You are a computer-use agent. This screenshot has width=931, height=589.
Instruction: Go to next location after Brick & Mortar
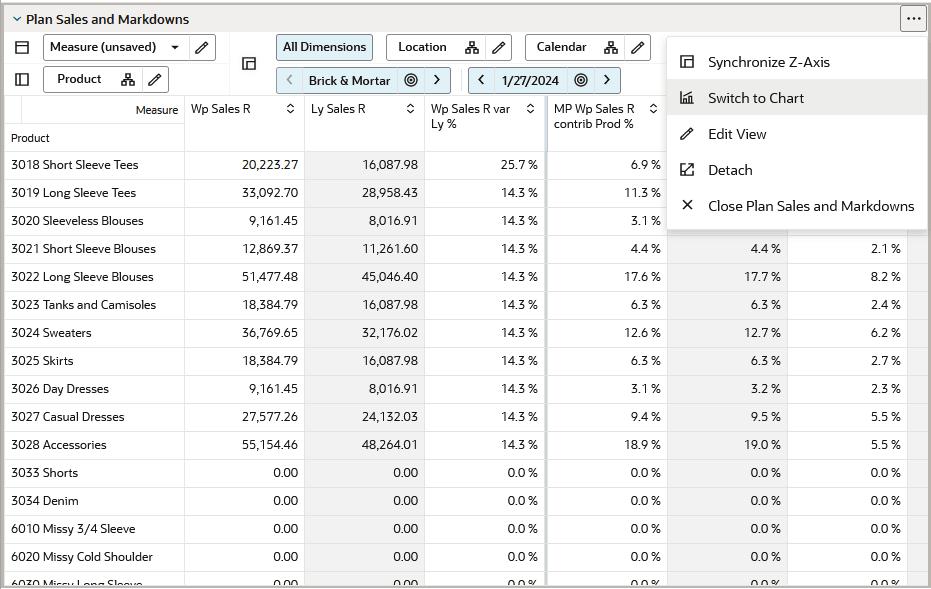click(x=437, y=80)
